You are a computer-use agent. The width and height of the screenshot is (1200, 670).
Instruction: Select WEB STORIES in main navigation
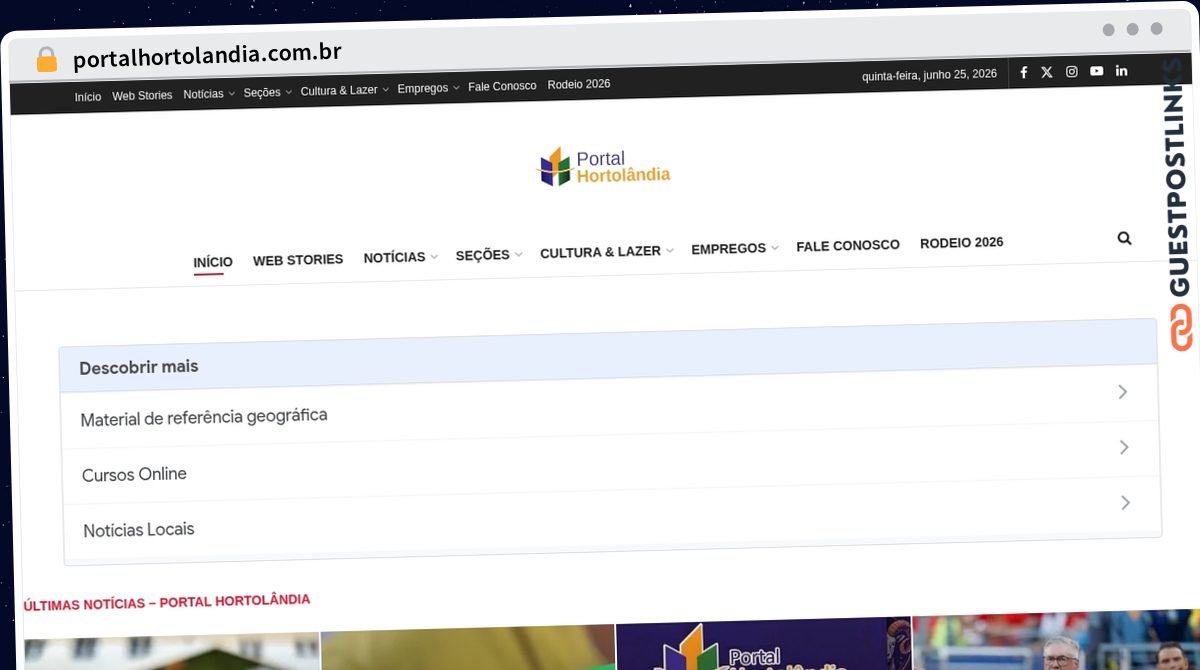tap(298, 260)
